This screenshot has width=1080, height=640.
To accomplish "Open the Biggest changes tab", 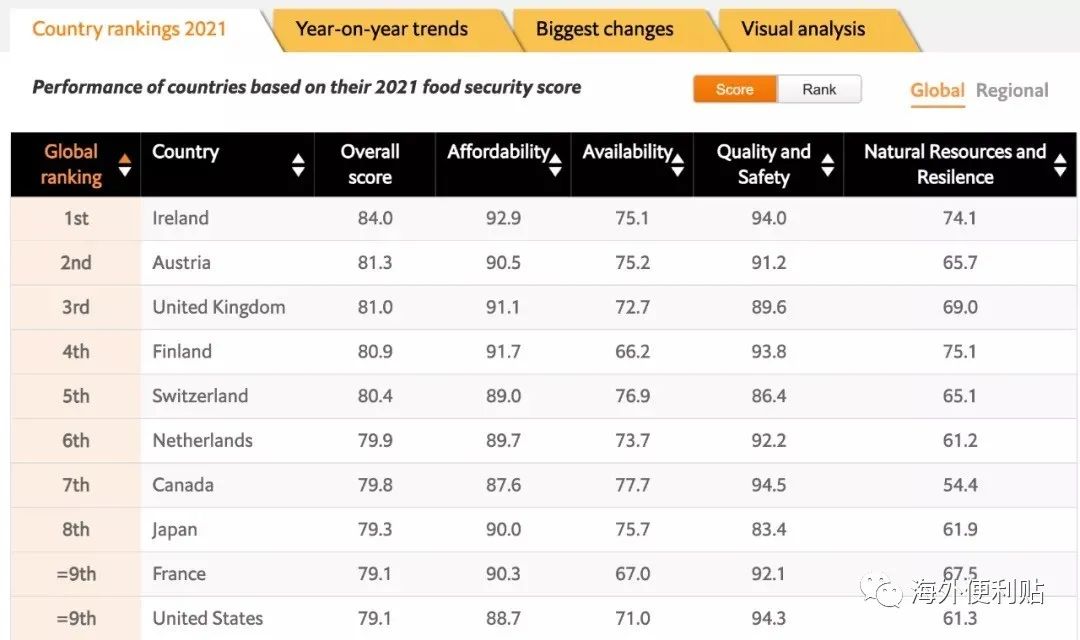I will [604, 30].
